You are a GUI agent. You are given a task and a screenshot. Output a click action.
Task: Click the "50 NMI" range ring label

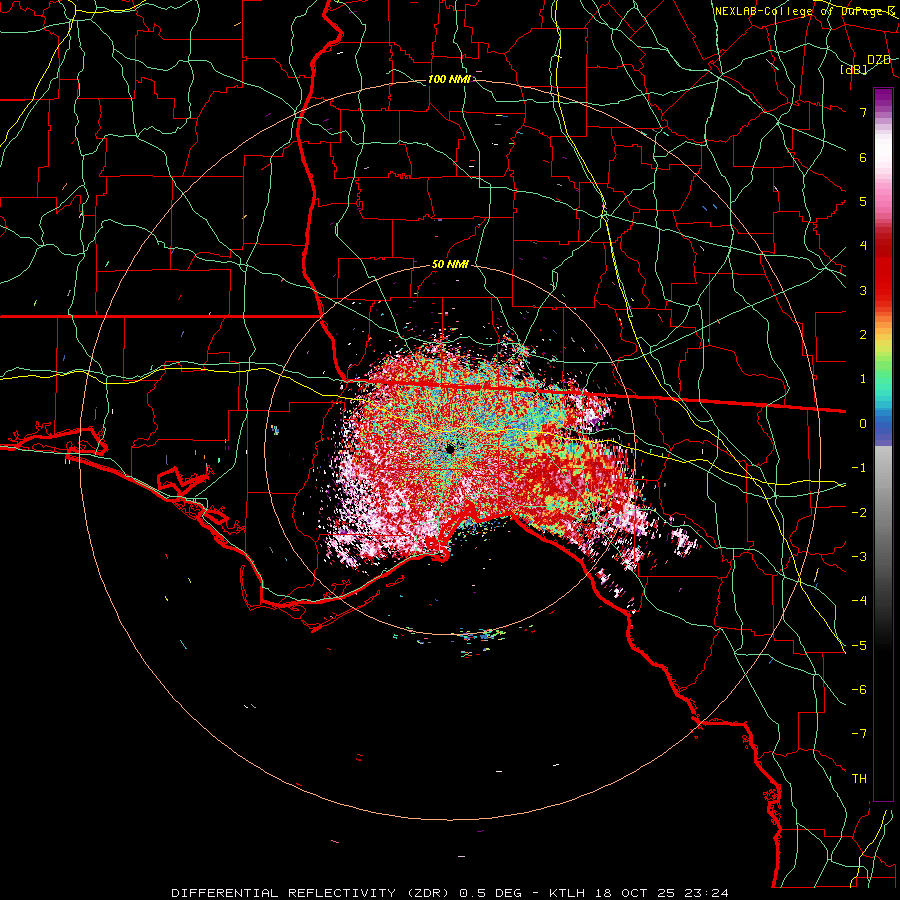pos(450,265)
